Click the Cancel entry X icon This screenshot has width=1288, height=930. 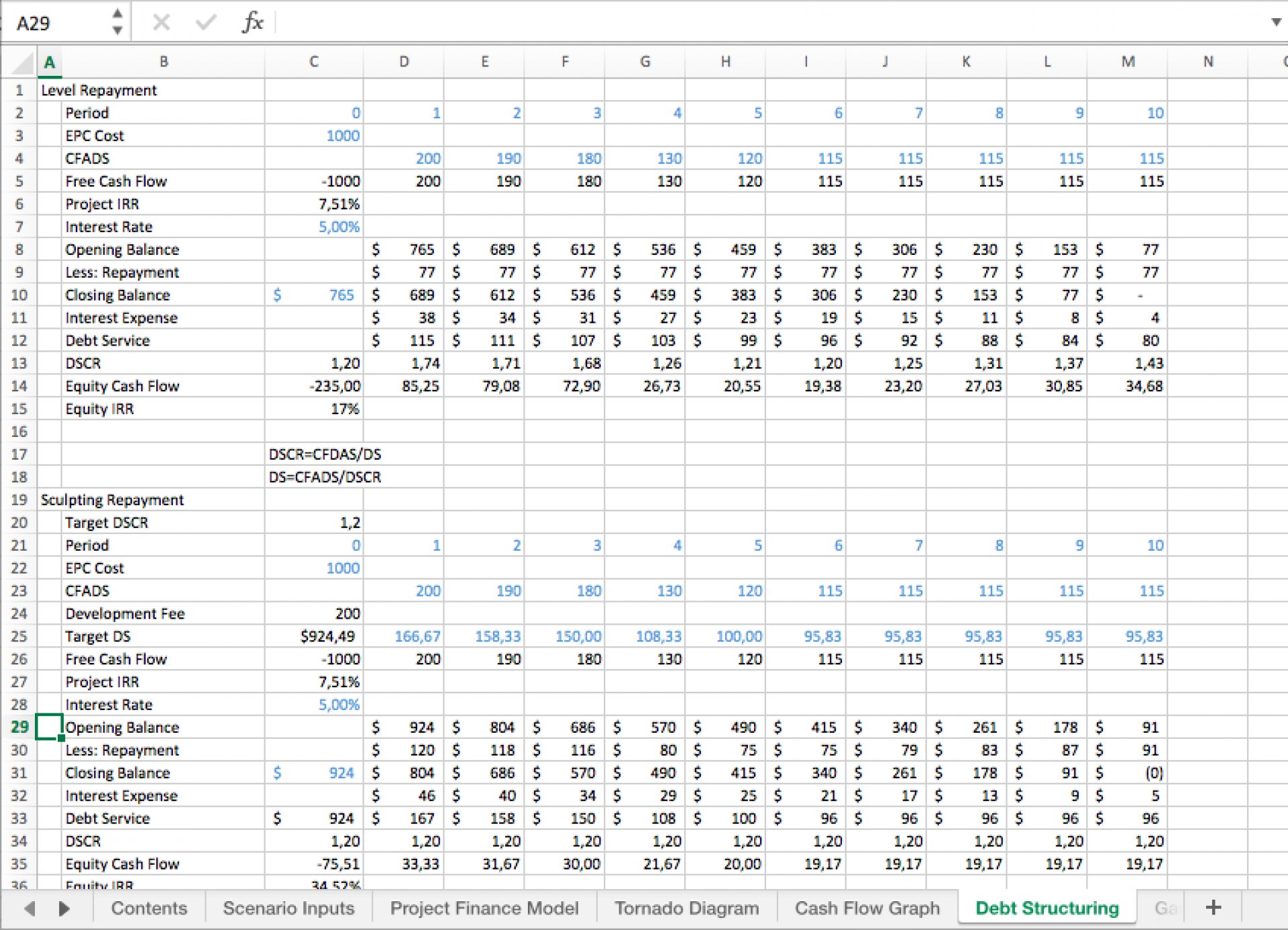point(161,23)
